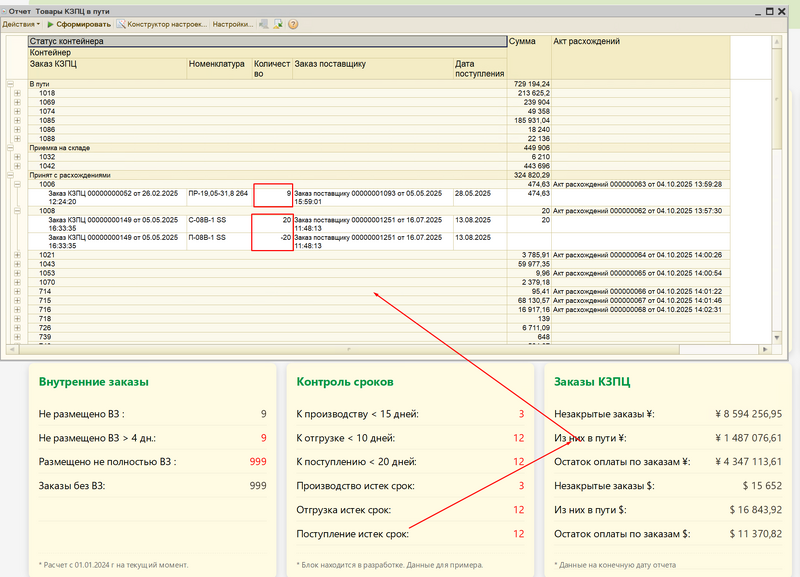The width and height of the screenshot is (800, 577).
Task: Collapse container 1008 row
Action: tap(17, 211)
